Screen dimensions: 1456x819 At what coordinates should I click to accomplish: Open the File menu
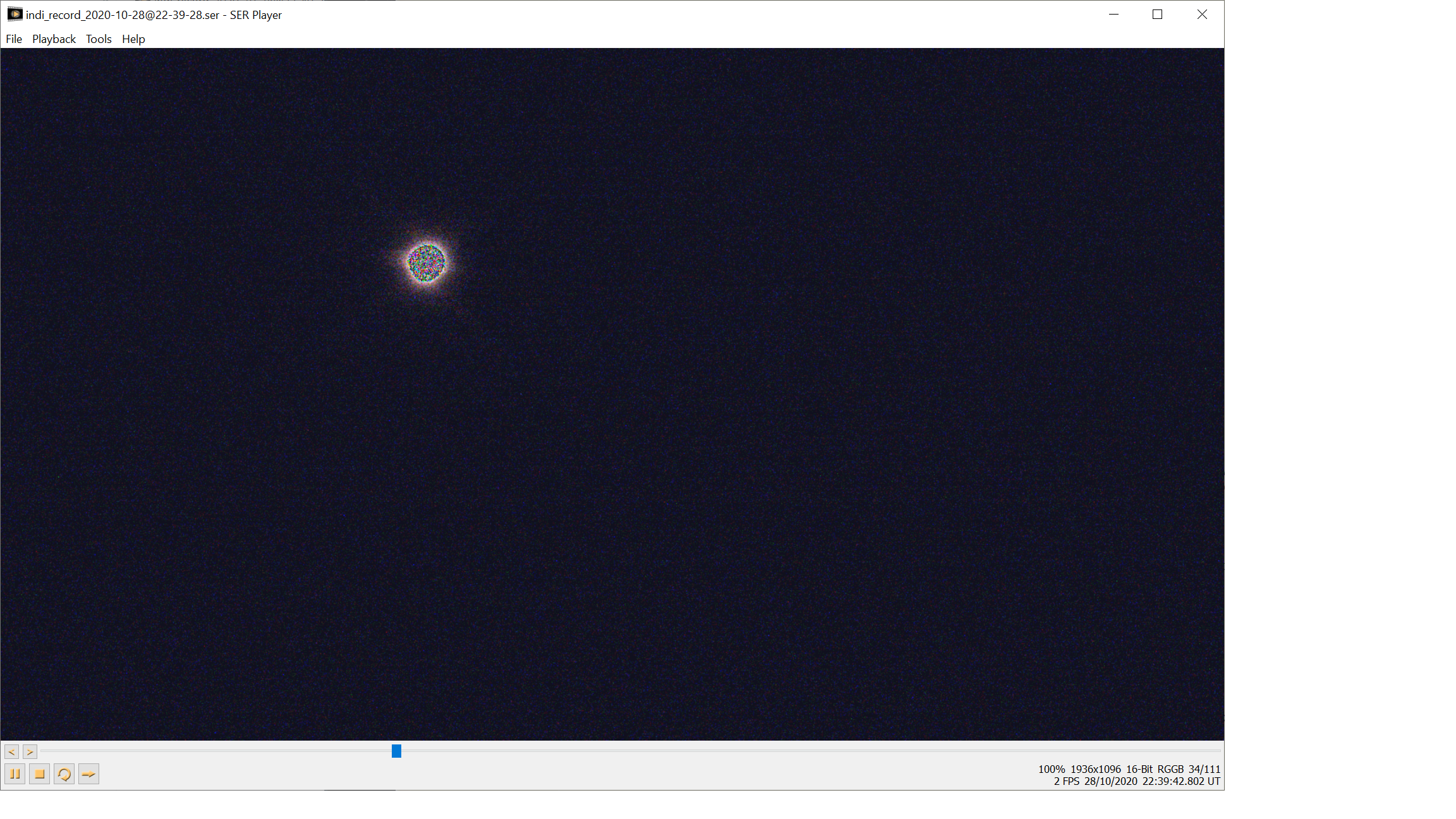point(14,39)
